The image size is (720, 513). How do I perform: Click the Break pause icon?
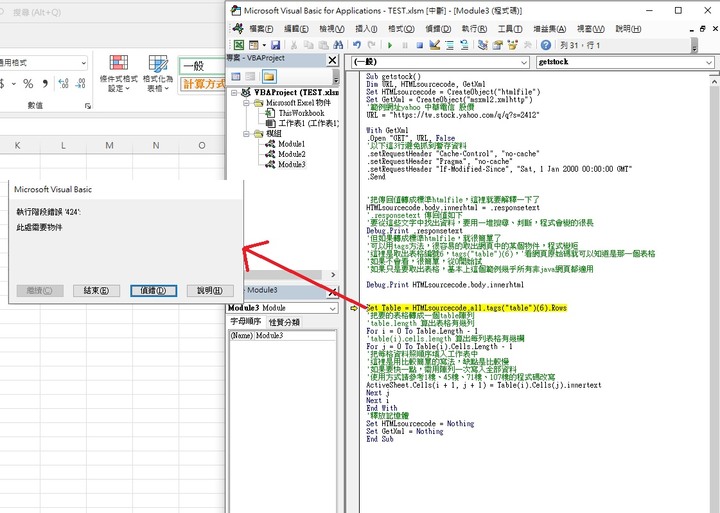405,45
